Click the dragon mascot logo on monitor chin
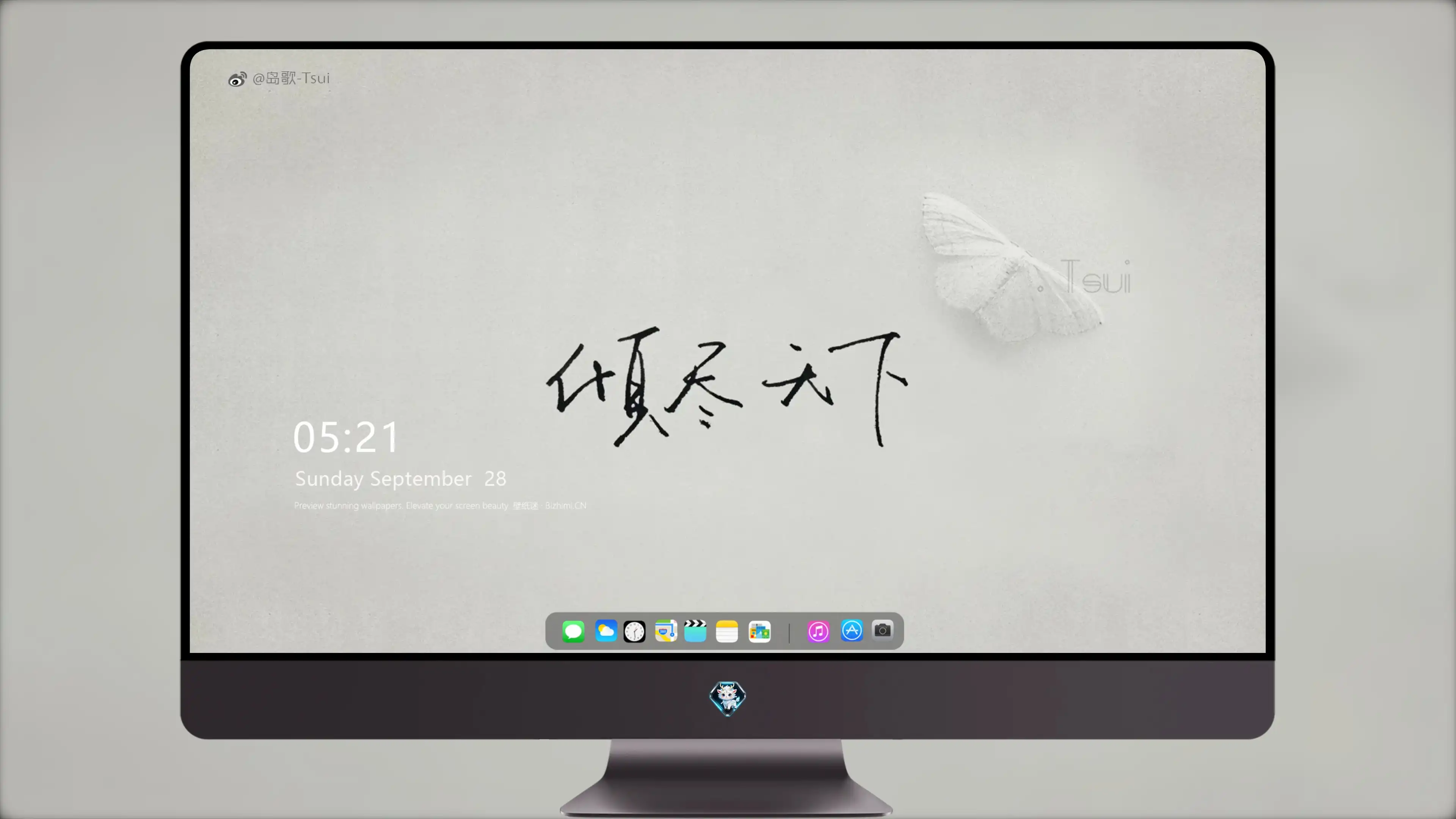This screenshot has height=819, width=1456. (x=728, y=698)
